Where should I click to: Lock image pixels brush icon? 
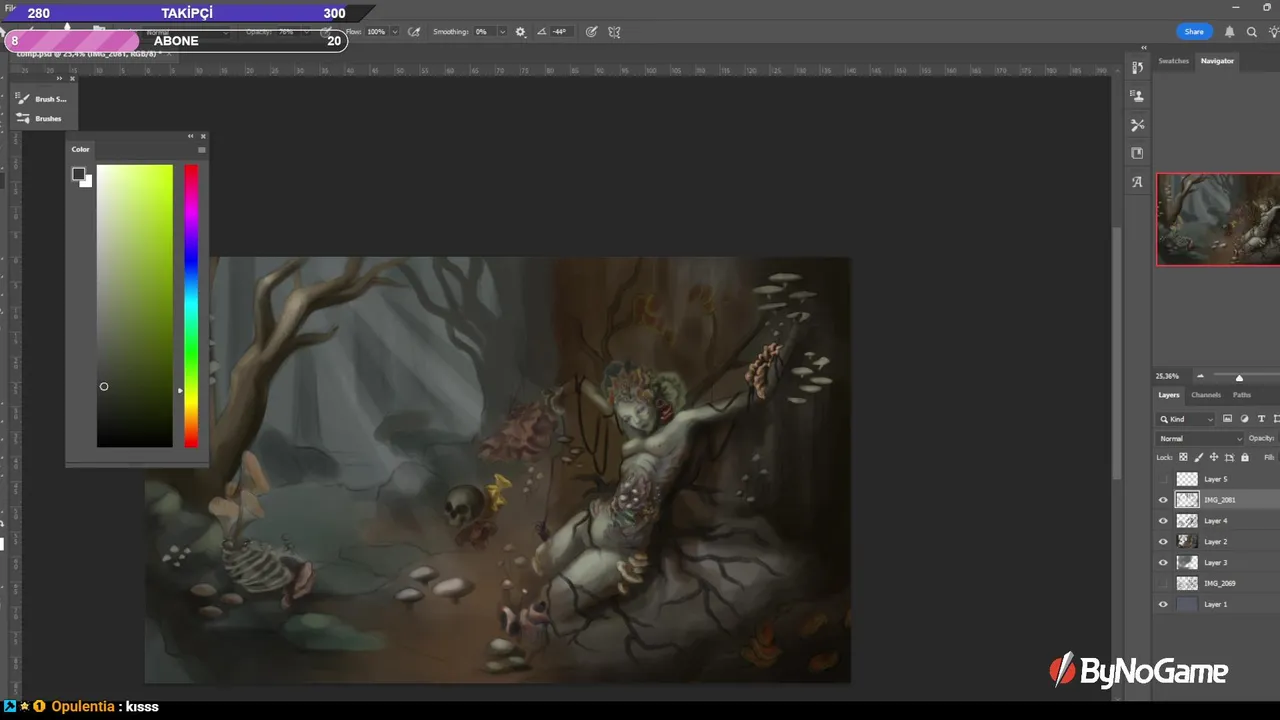click(x=1198, y=457)
